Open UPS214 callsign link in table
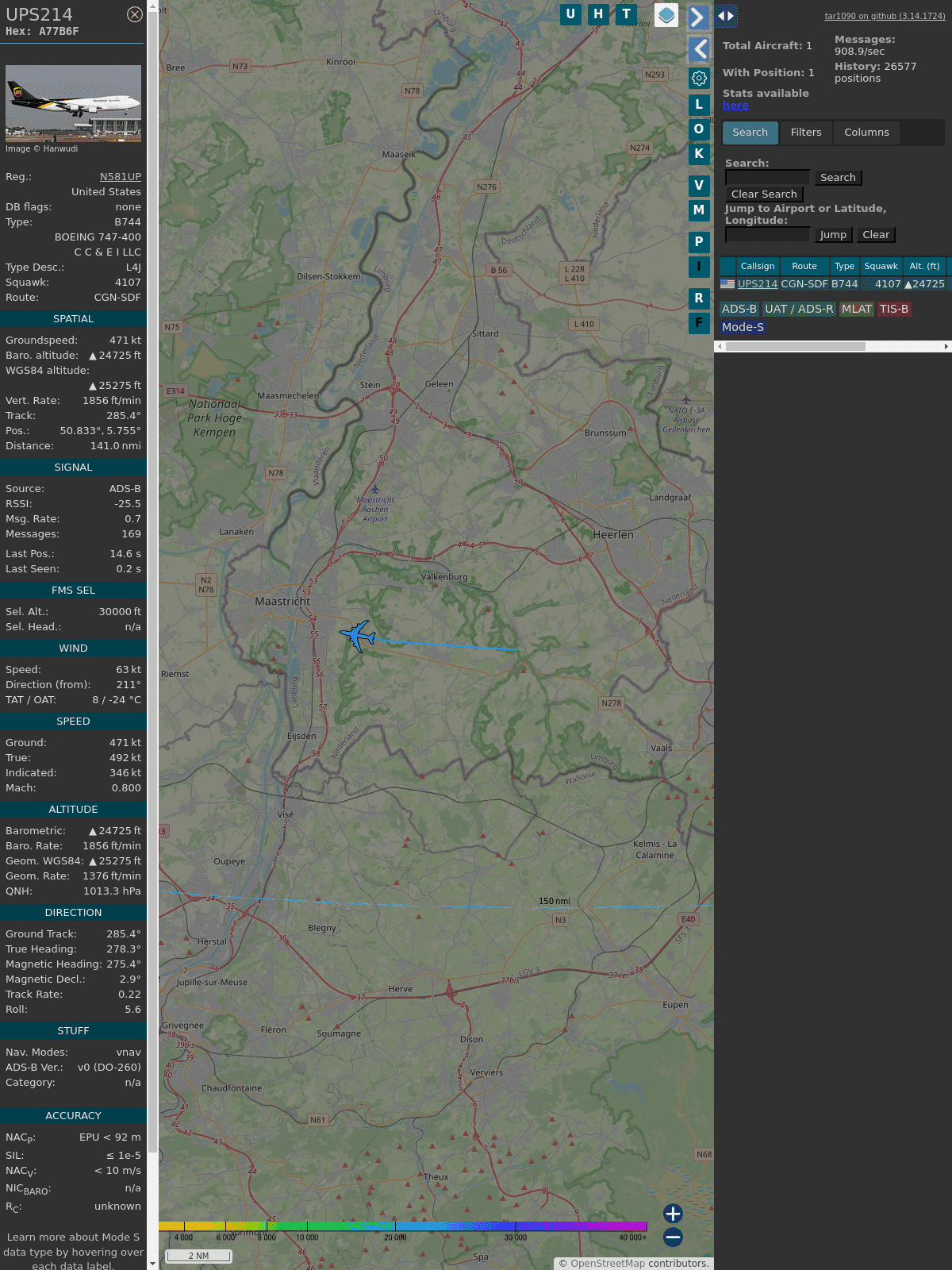 (758, 283)
